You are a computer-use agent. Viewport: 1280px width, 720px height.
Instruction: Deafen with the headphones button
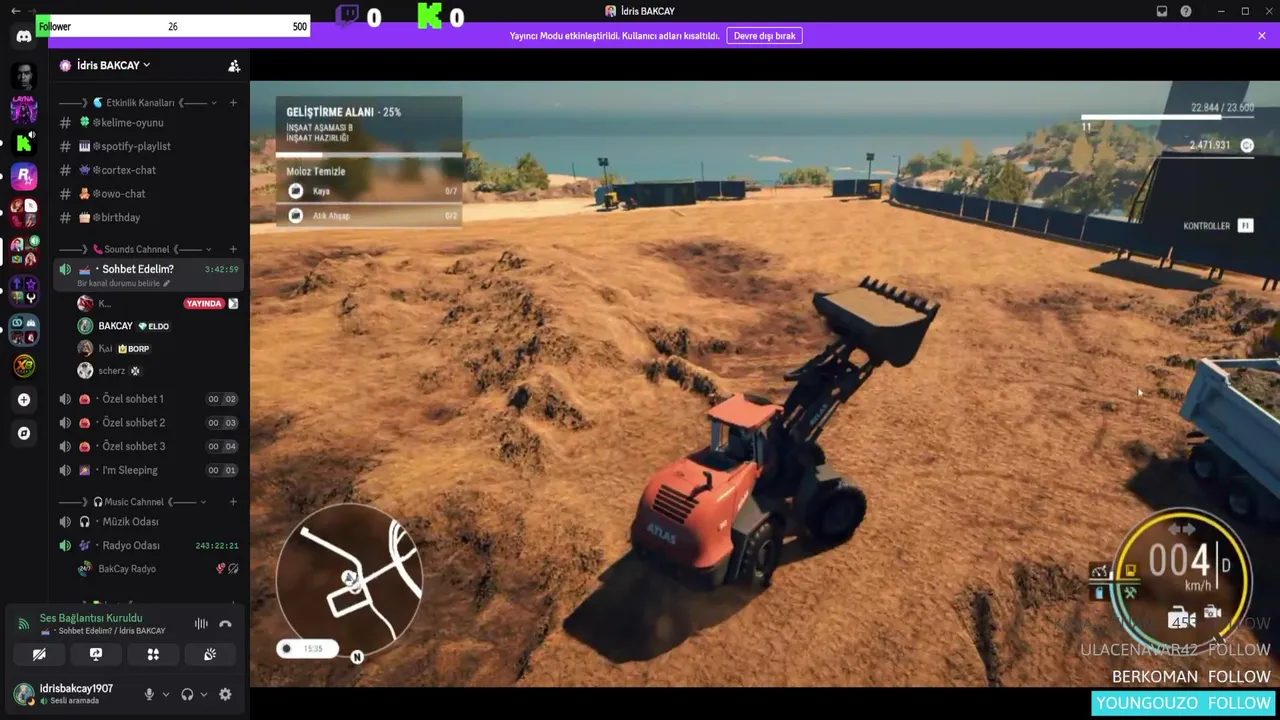click(187, 694)
